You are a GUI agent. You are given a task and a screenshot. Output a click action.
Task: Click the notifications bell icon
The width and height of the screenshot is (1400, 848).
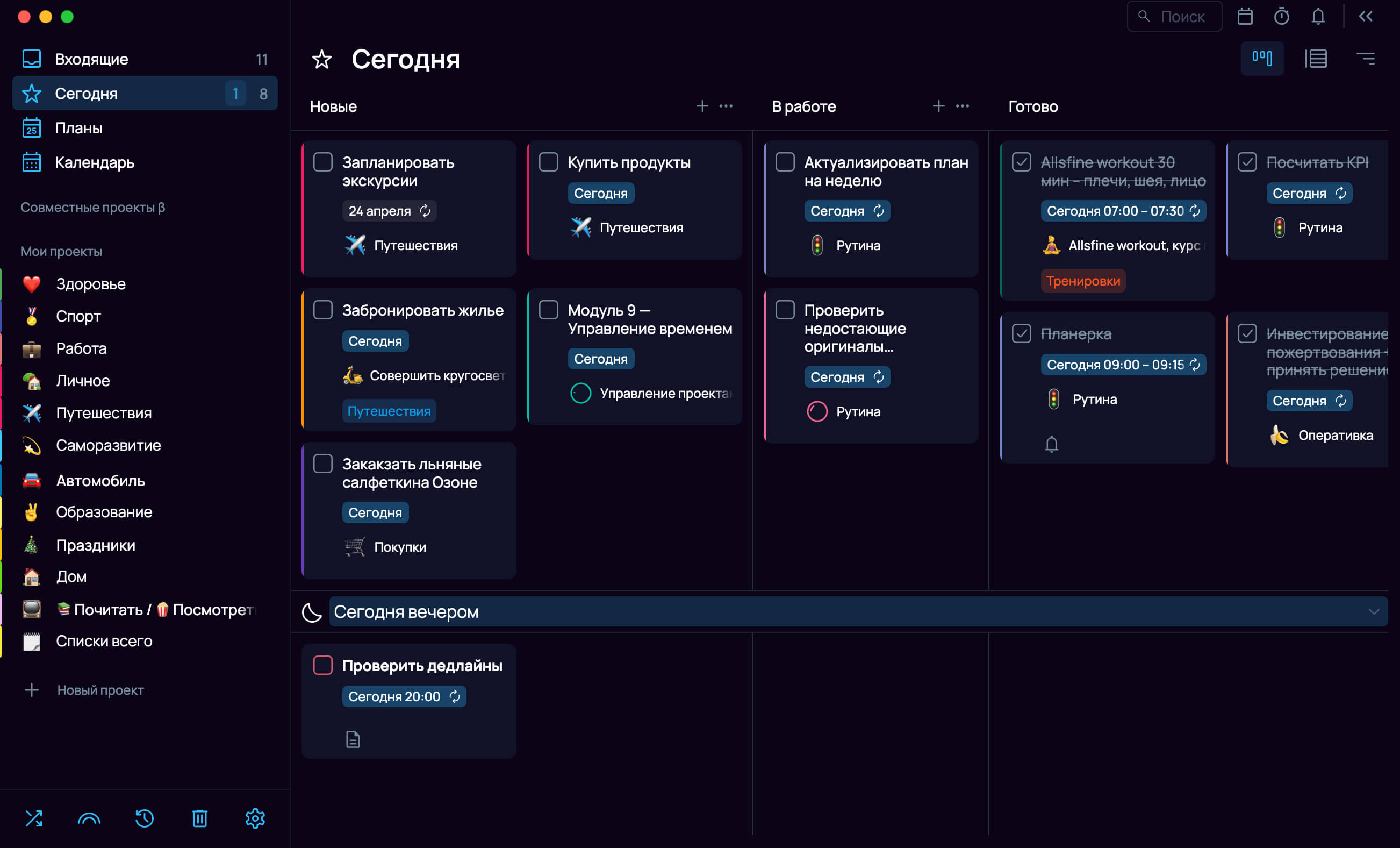(1318, 17)
